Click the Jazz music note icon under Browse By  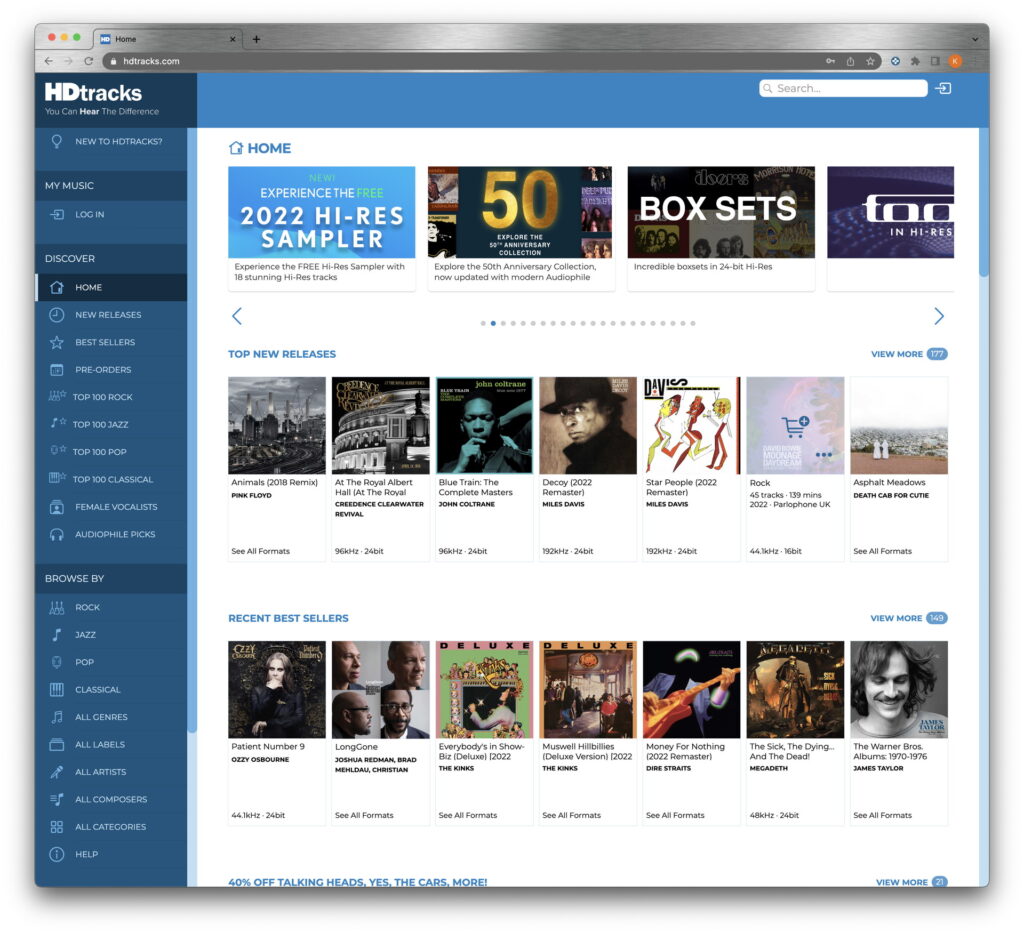click(57, 635)
